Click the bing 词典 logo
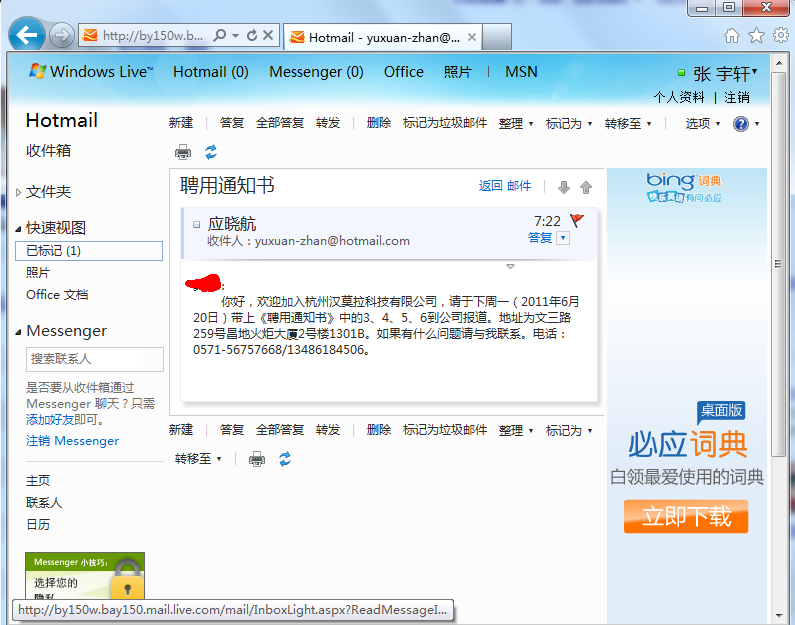The image size is (795, 625). (x=684, y=188)
